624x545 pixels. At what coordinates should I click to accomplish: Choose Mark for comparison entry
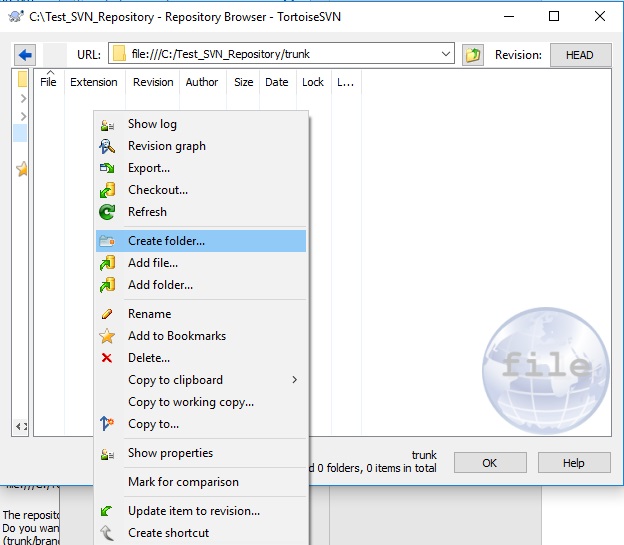click(201, 482)
